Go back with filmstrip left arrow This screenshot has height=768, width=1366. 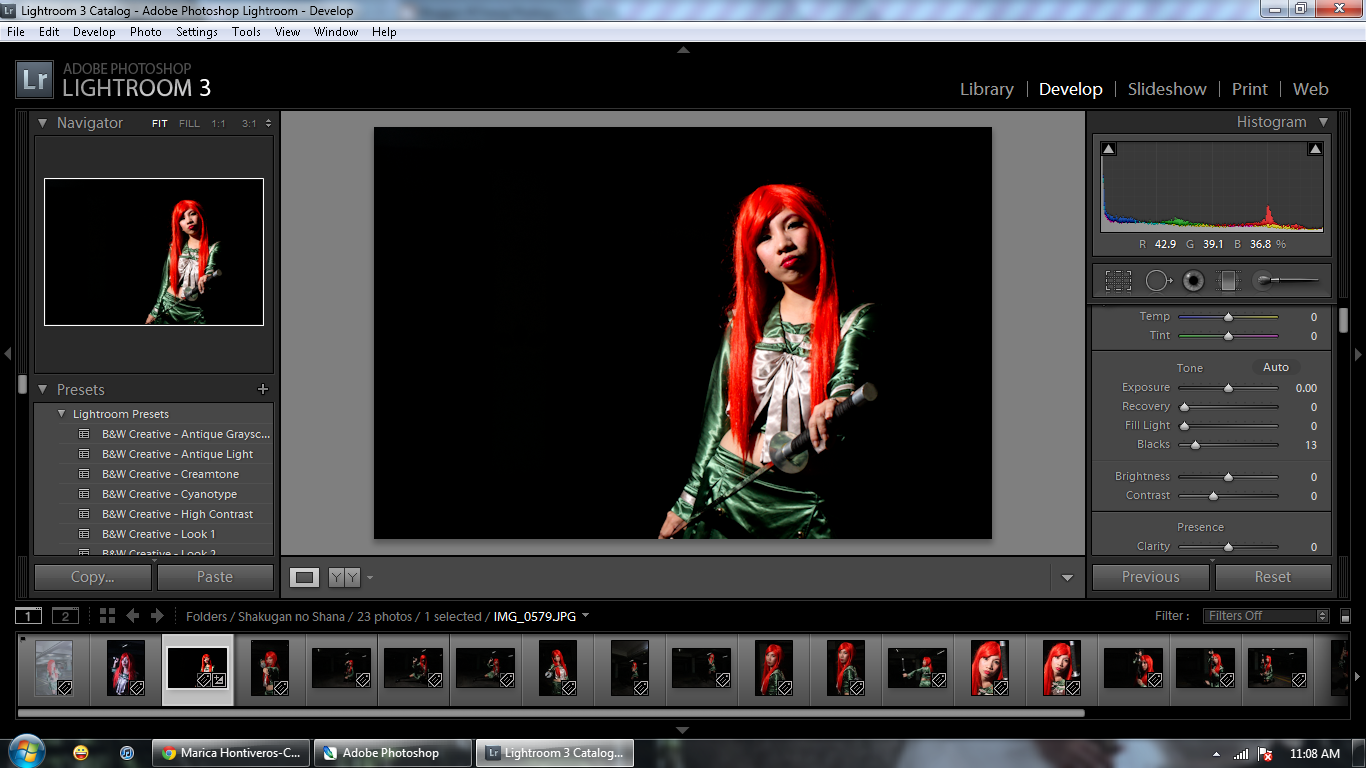pos(132,616)
